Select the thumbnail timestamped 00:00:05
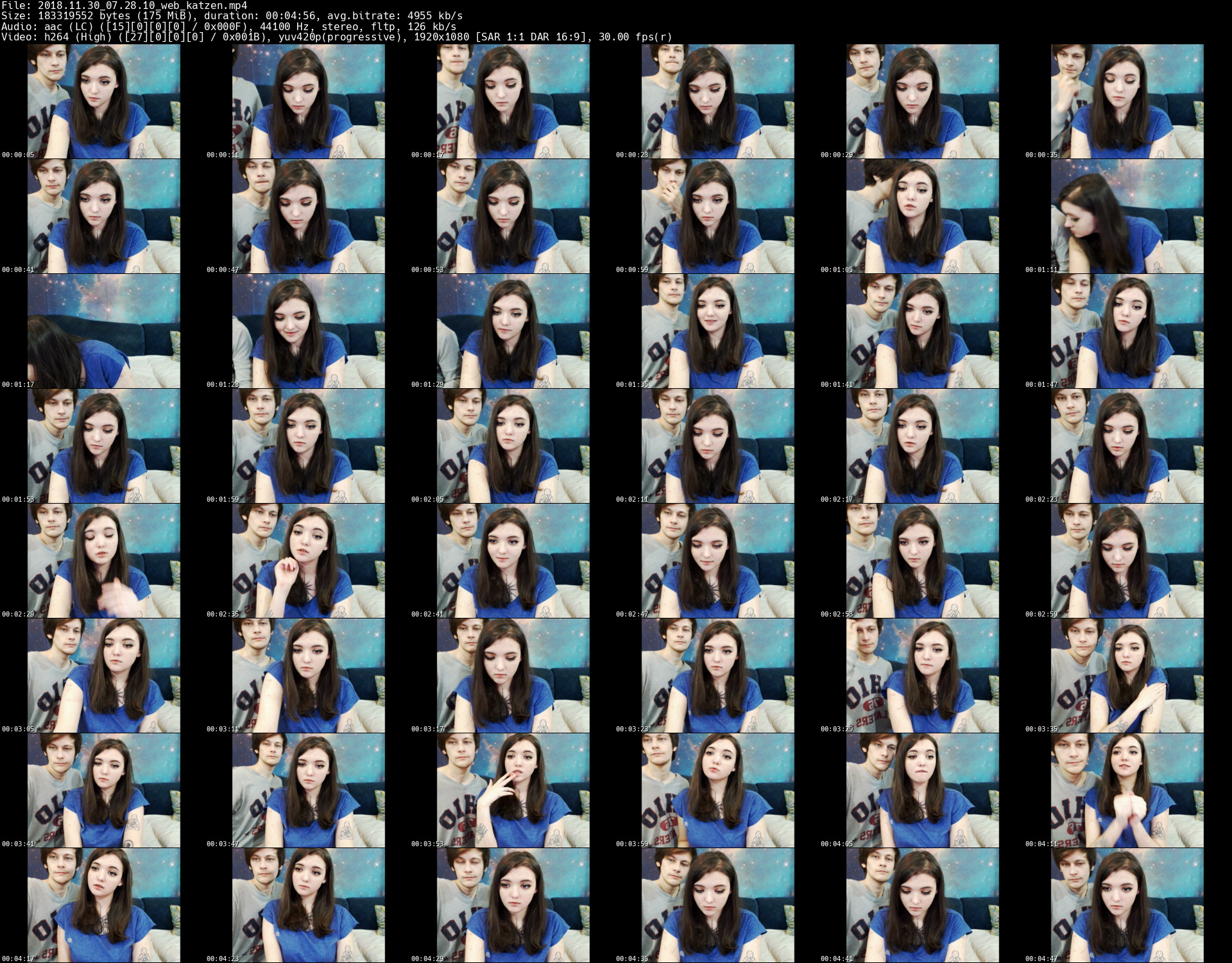Screen dimensions: 1232x963 [103, 101]
